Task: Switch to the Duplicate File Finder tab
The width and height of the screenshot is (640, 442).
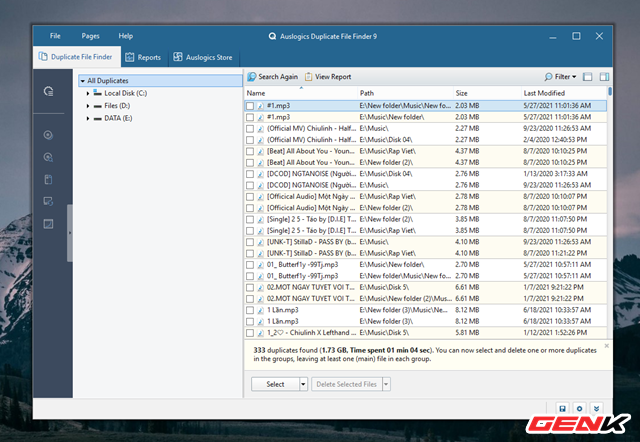Action: (77, 57)
